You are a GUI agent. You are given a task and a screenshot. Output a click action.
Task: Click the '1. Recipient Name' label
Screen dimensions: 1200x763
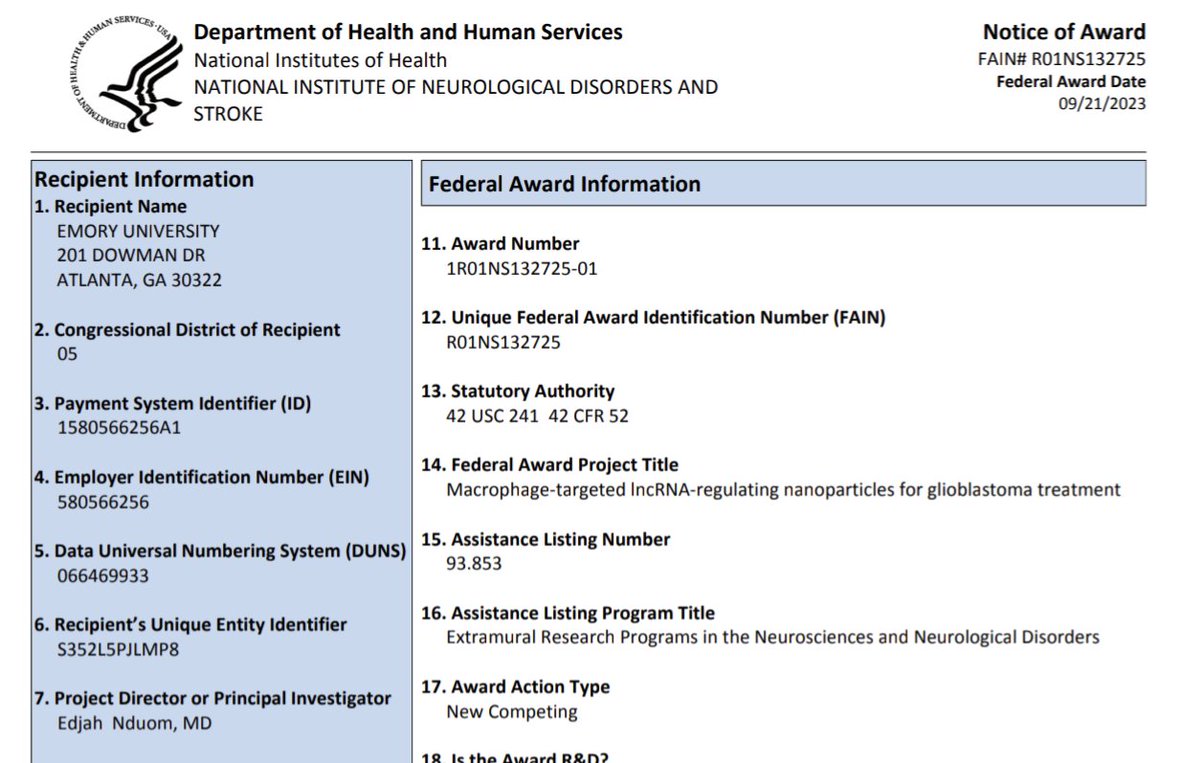pos(110,207)
